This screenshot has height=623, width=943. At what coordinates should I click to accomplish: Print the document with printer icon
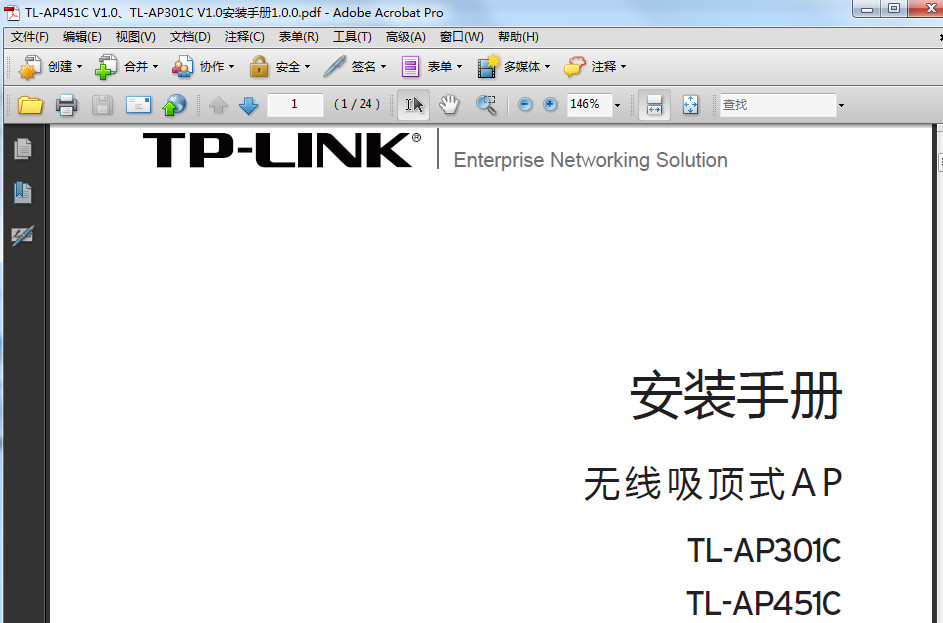[x=67, y=105]
